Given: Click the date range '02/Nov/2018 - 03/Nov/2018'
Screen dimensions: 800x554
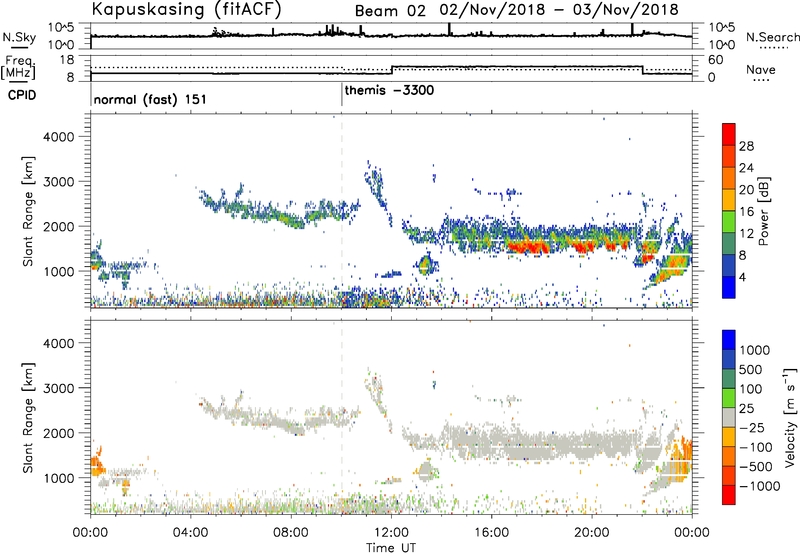Looking at the screenshot, I should click(x=559, y=10).
